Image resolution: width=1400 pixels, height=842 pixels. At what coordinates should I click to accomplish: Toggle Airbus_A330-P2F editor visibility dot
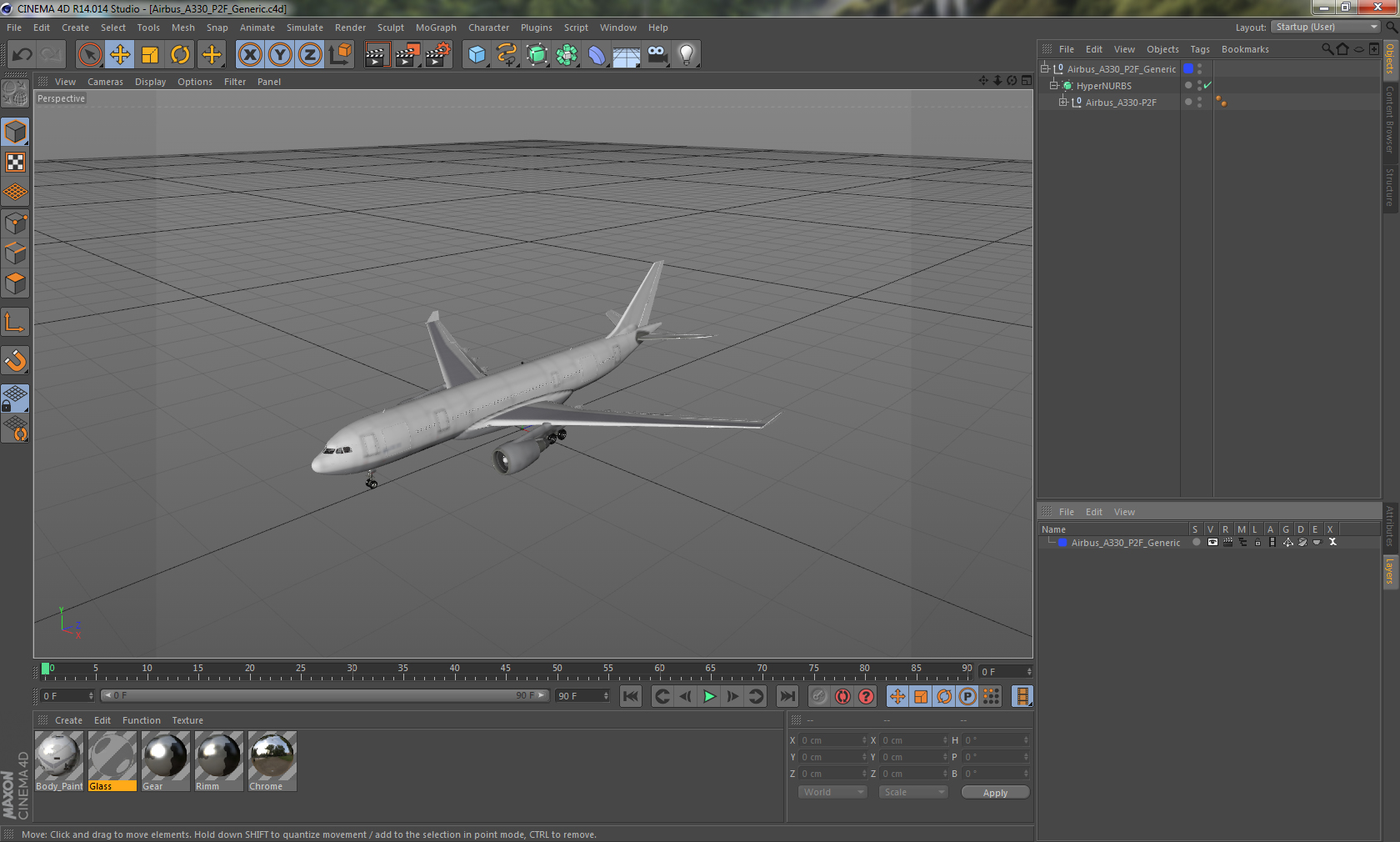click(x=1199, y=99)
